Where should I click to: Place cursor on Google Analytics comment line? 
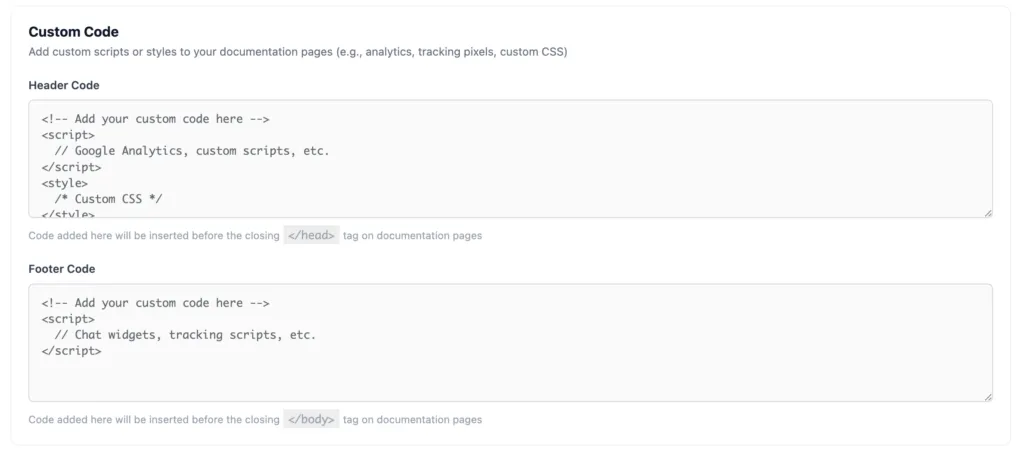[192, 151]
